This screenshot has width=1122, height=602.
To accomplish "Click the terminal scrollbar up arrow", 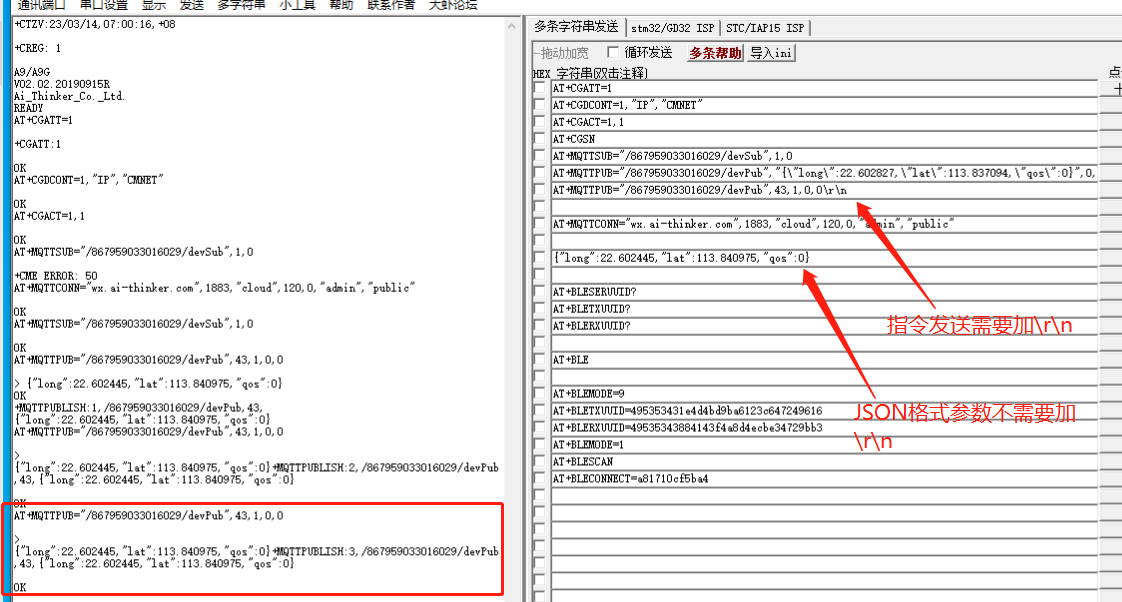I will [x=512, y=26].
